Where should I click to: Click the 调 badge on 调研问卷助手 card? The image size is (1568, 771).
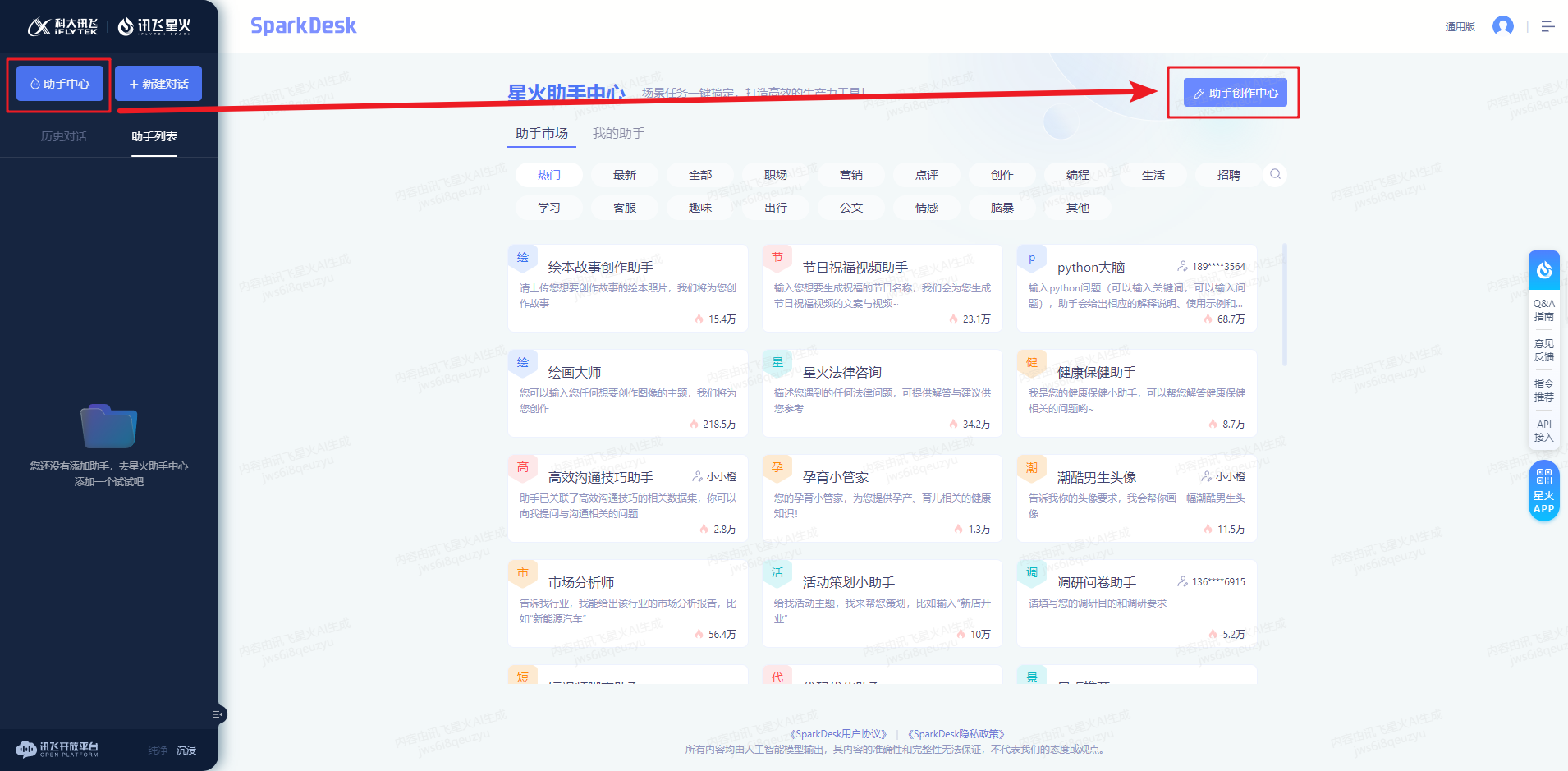click(x=1032, y=573)
